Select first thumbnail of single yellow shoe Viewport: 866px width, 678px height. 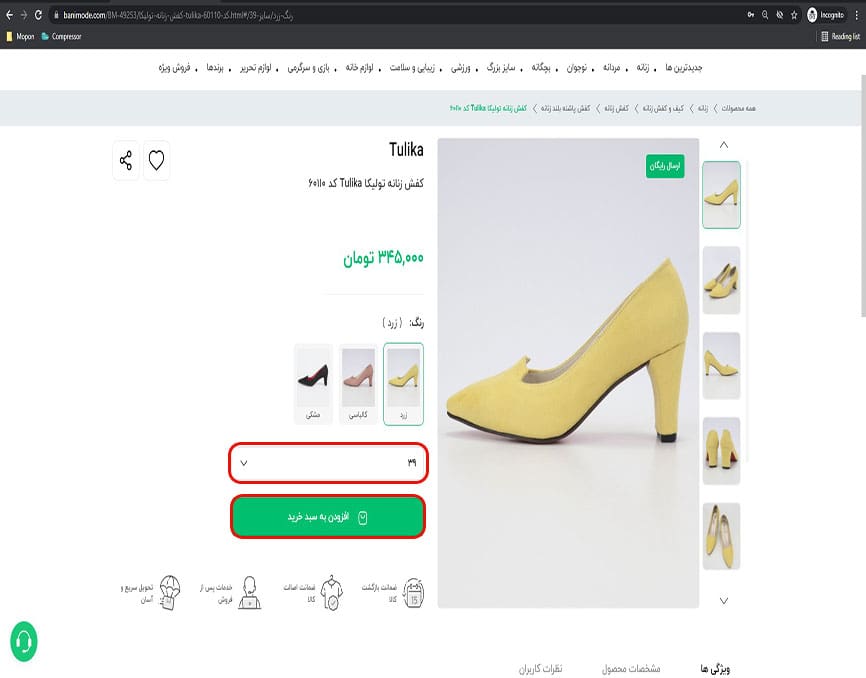(721, 195)
